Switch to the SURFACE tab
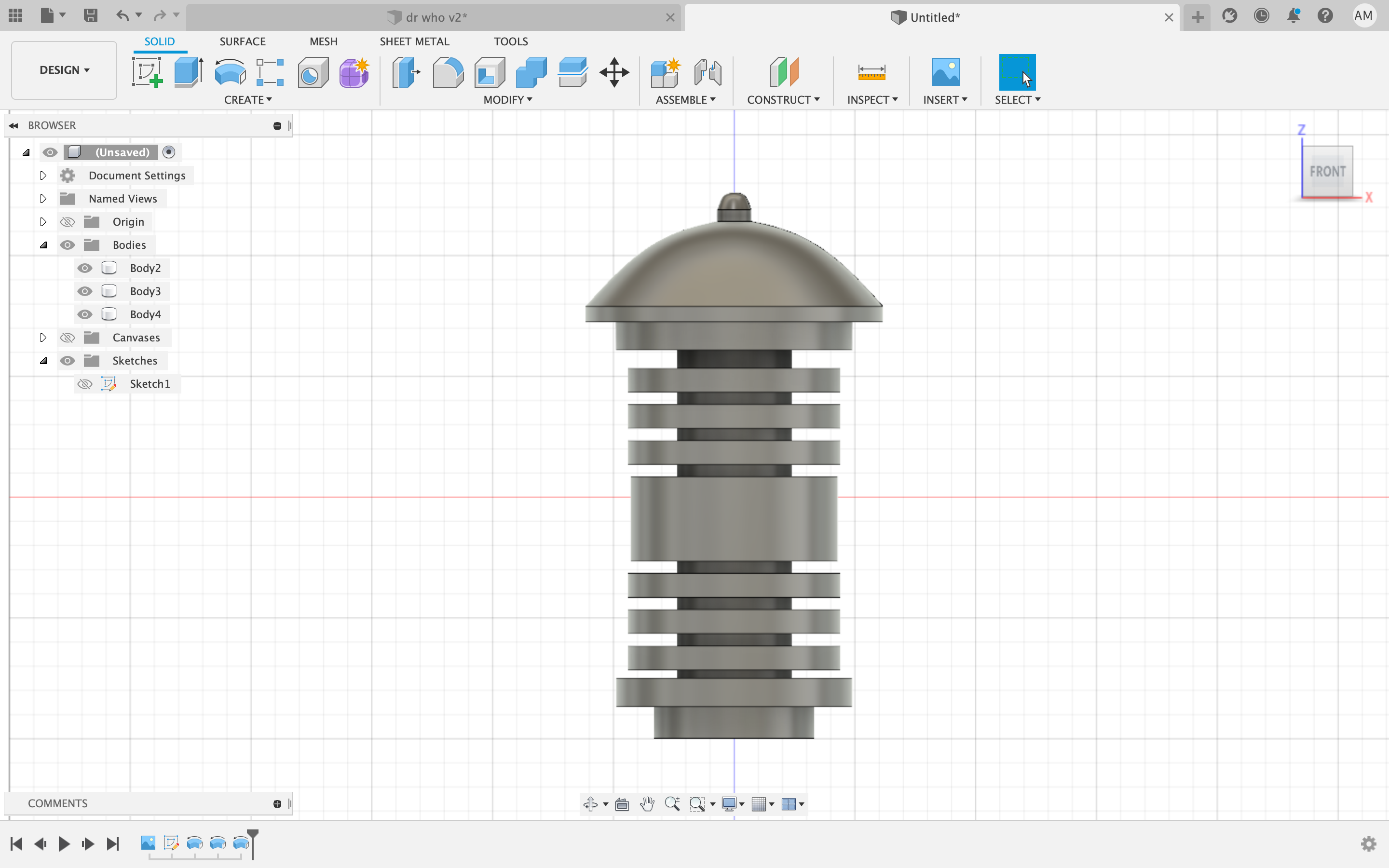 point(242,41)
